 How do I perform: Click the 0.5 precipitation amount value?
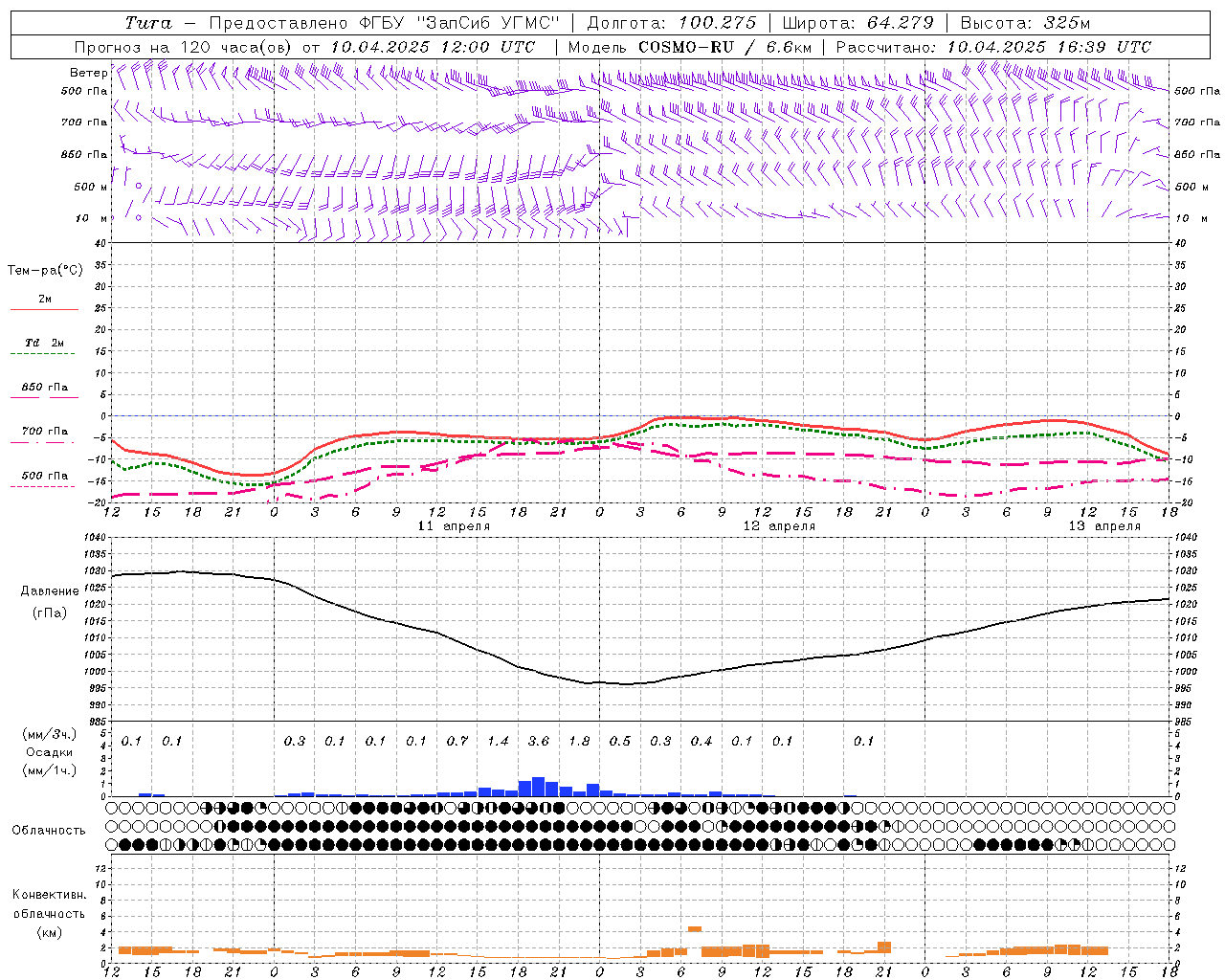tap(620, 741)
